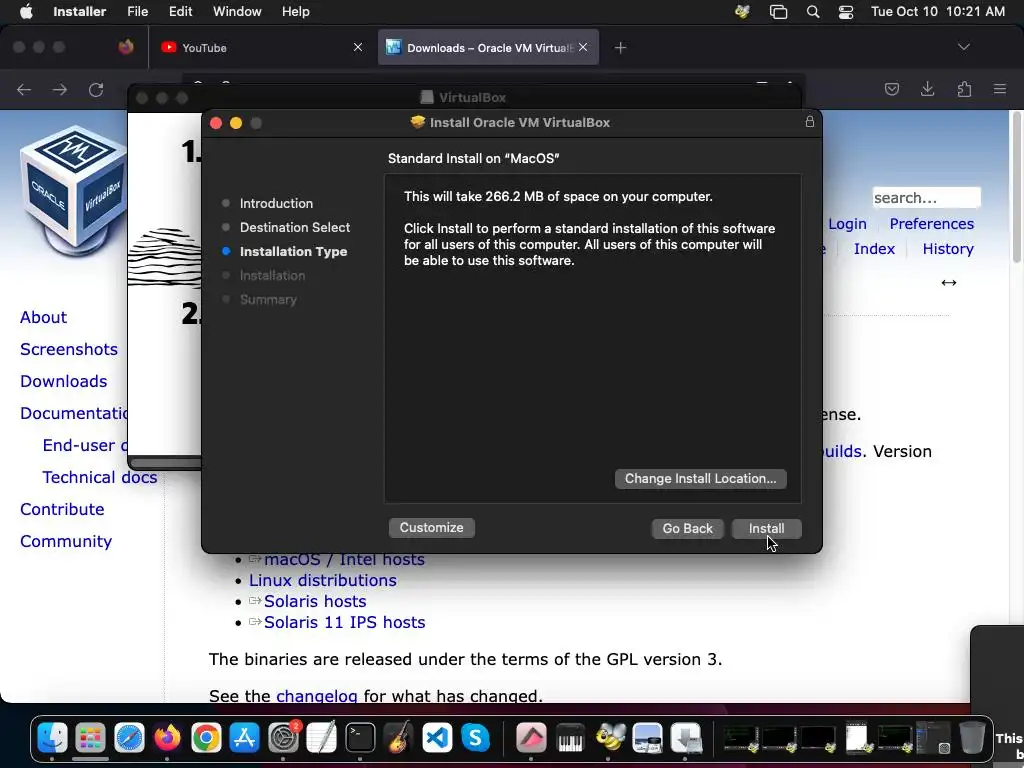The width and height of the screenshot is (1024, 768).
Task: Open Firefox from the Dock
Action: [x=167, y=738]
